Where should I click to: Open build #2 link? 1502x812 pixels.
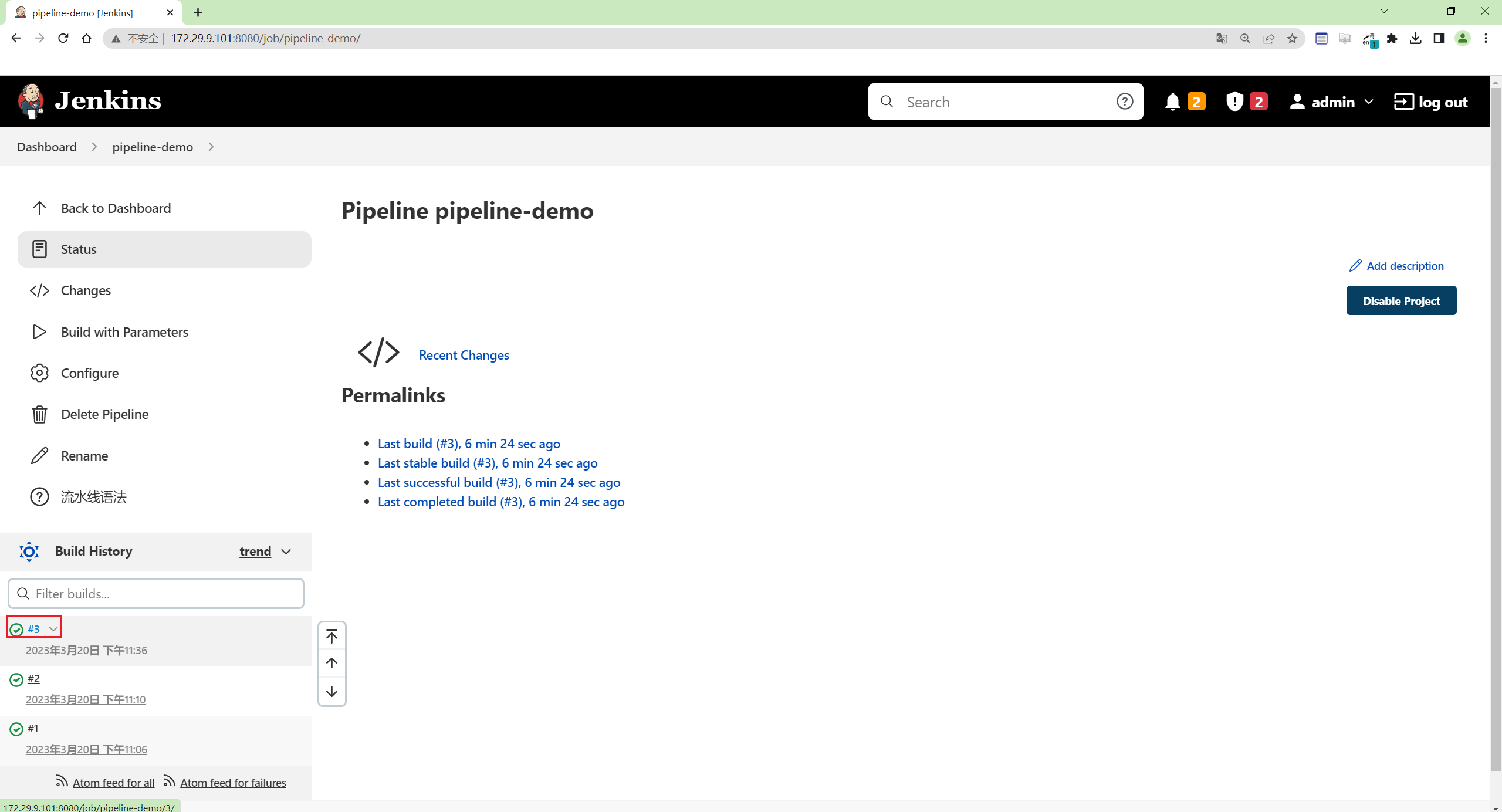pyautogui.click(x=33, y=678)
